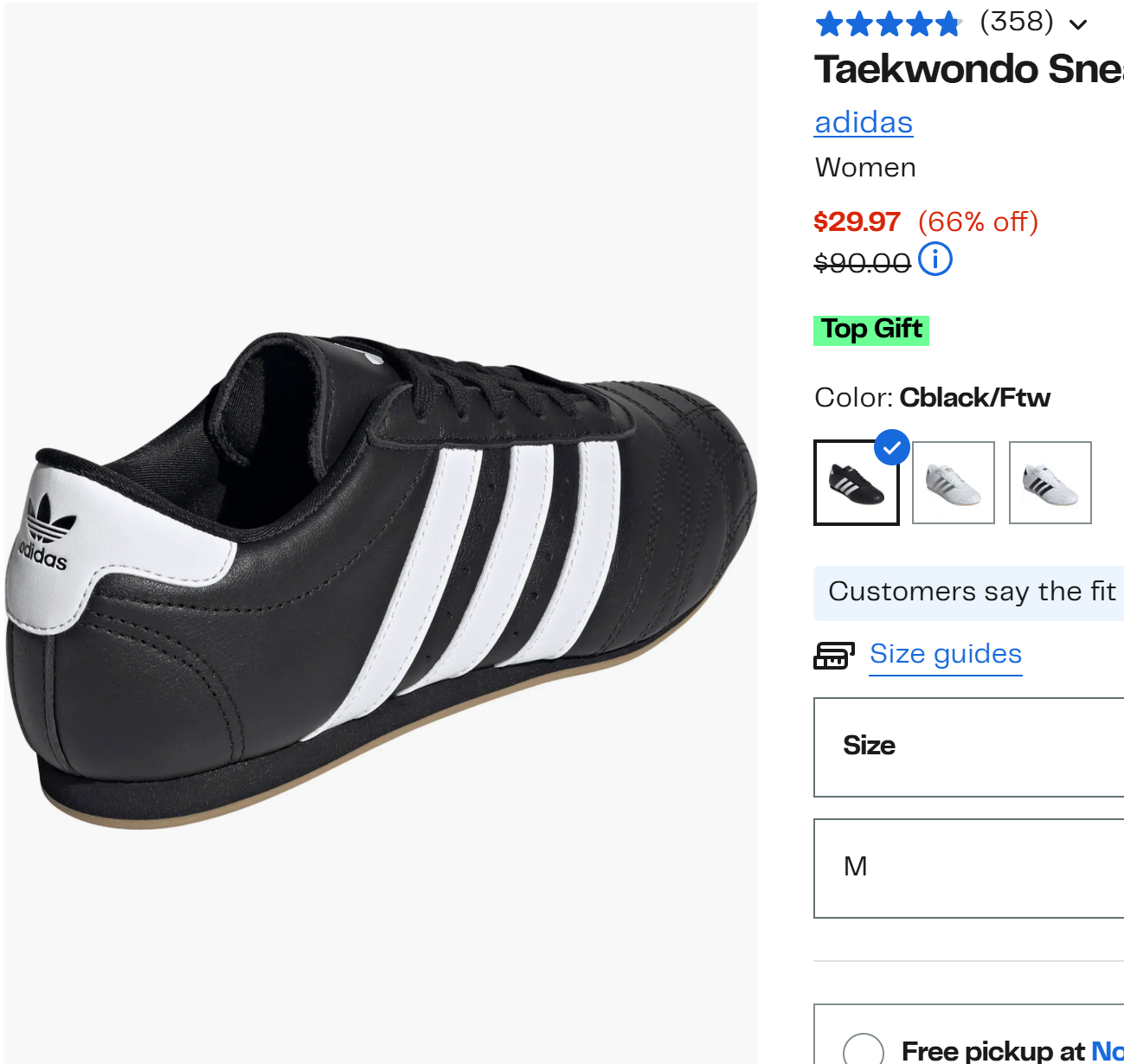Select the black Cblack/Ftw color swatch

point(857,483)
